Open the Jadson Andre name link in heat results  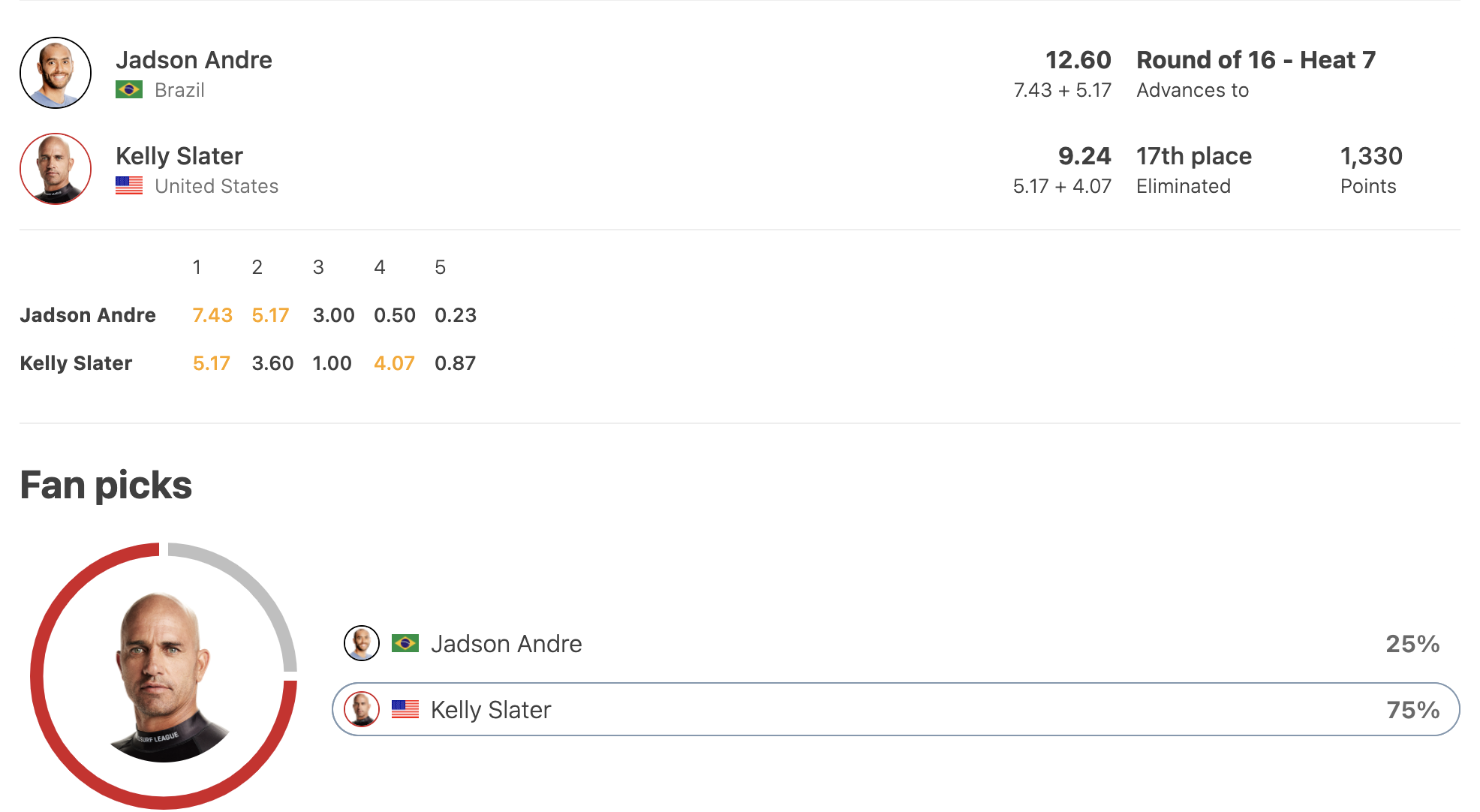[x=194, y=60]
